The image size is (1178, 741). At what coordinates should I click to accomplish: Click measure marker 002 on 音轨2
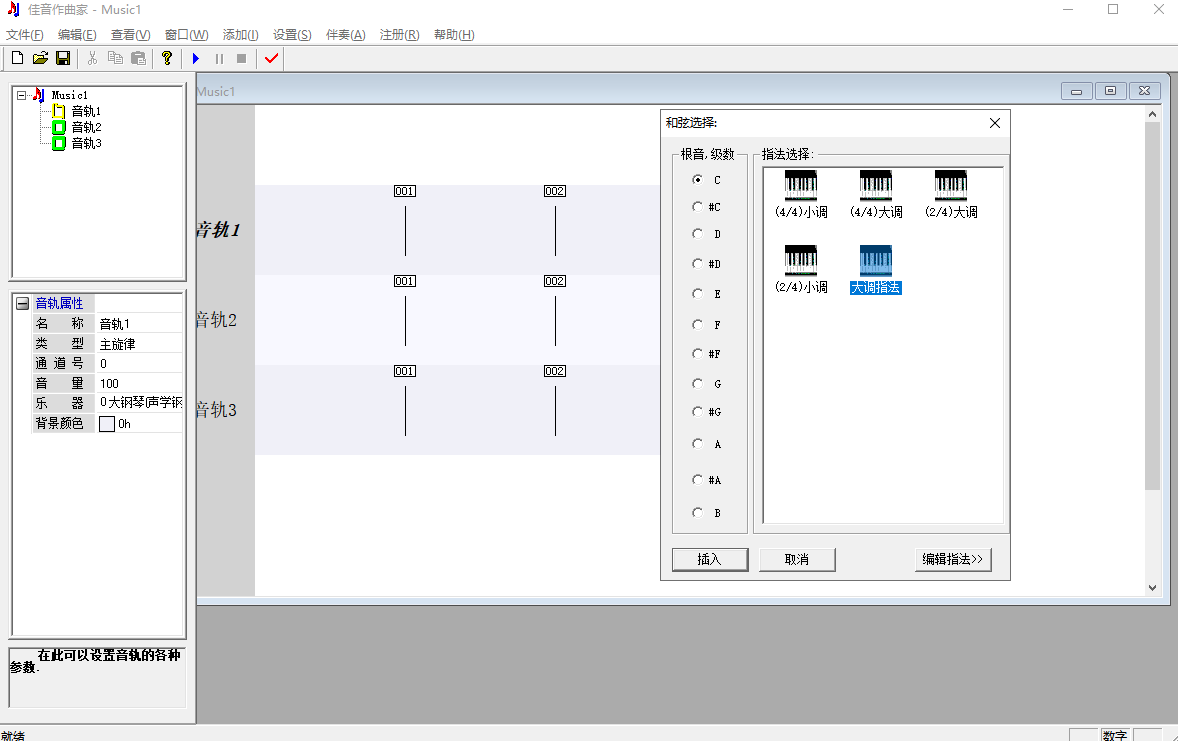click(x=555, y=281)
